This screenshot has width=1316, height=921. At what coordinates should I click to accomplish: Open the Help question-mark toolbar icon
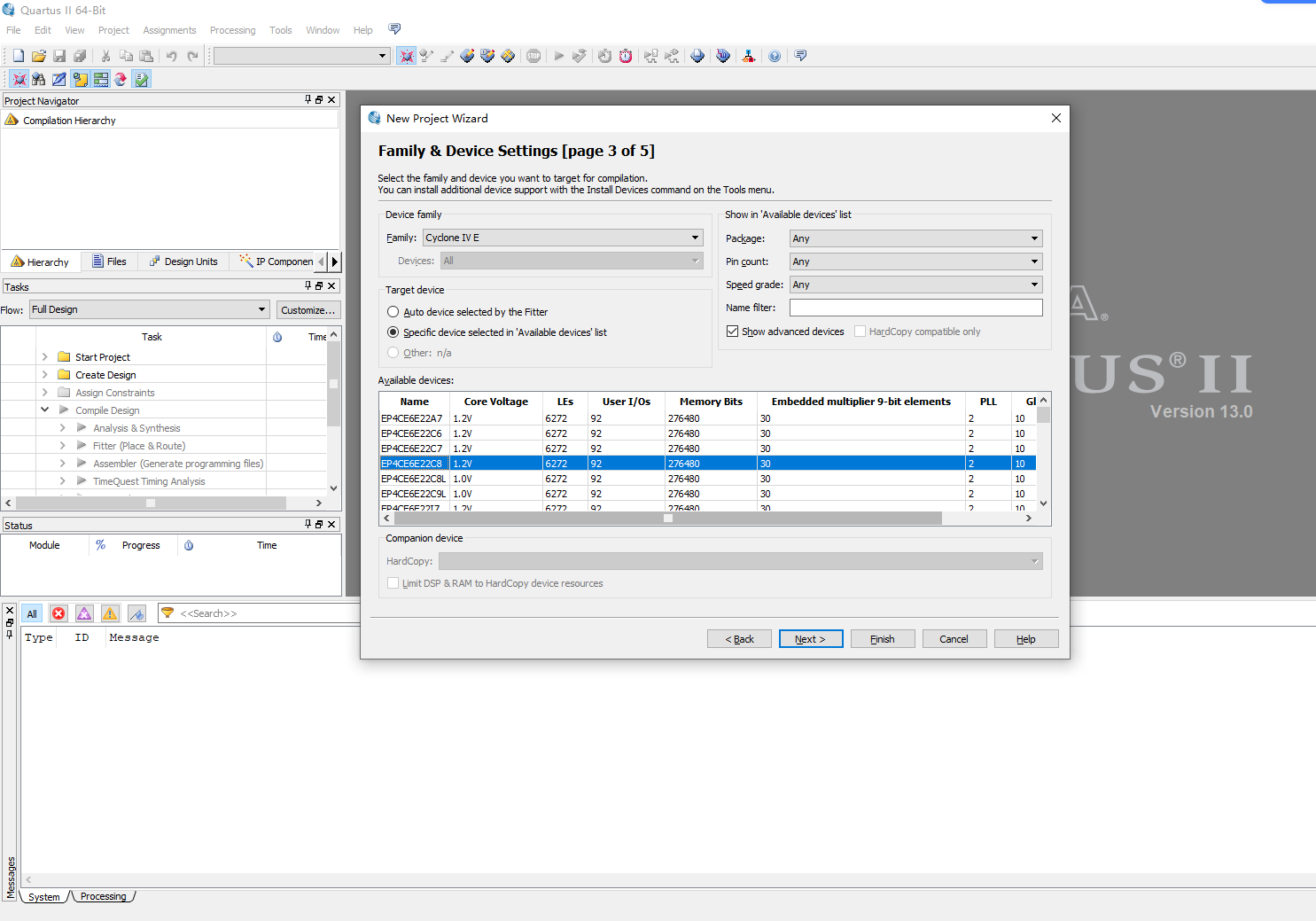point(775,56)
